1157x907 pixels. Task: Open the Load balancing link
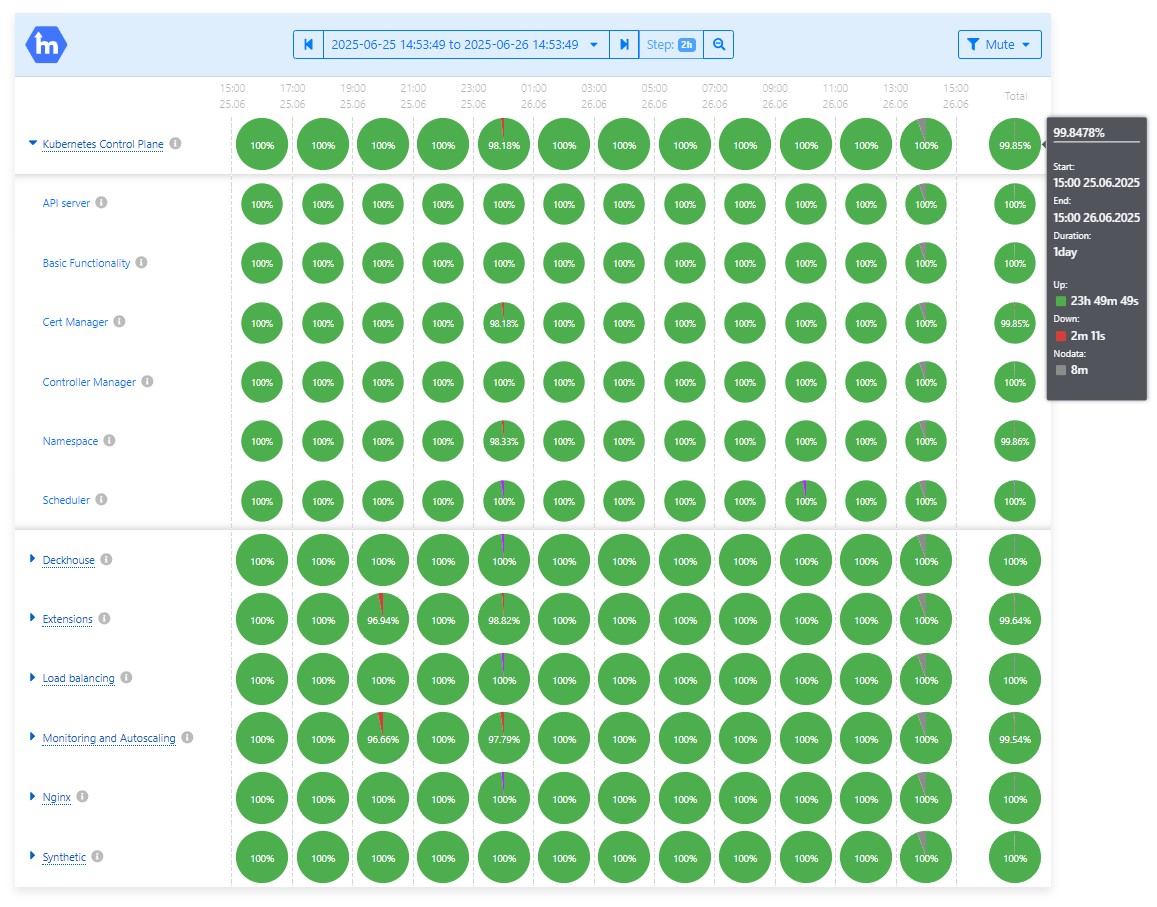click(79, 678)
